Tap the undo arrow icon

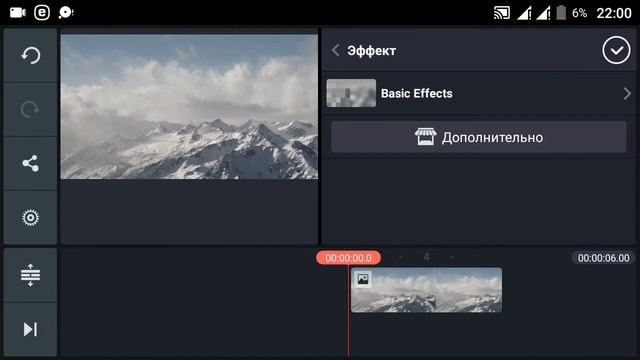point(31,56)
